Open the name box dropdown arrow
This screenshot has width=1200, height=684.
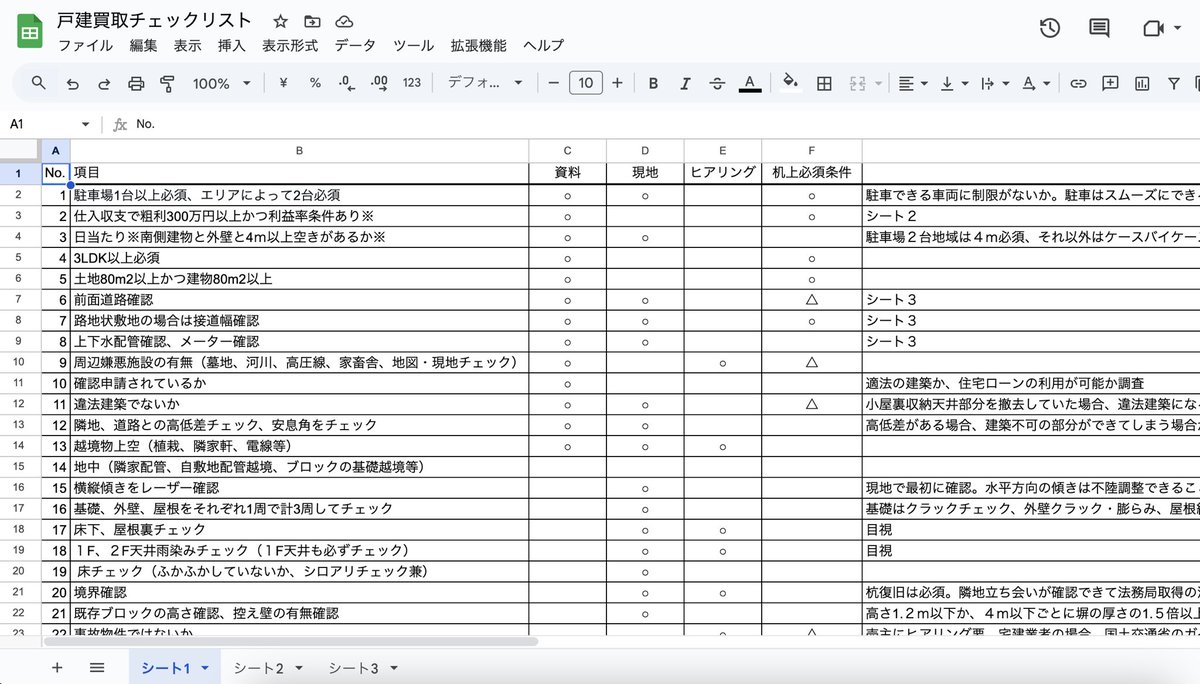tap(85, 124)
